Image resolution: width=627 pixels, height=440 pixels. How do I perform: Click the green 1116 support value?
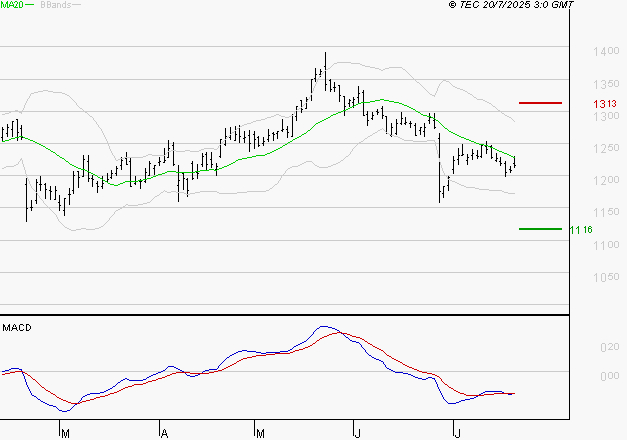[581, 230]
